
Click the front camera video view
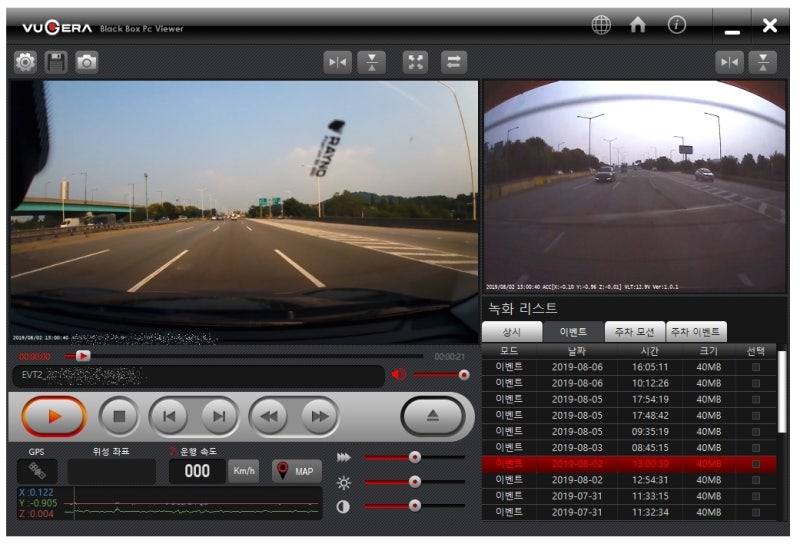tap(244, 211)
